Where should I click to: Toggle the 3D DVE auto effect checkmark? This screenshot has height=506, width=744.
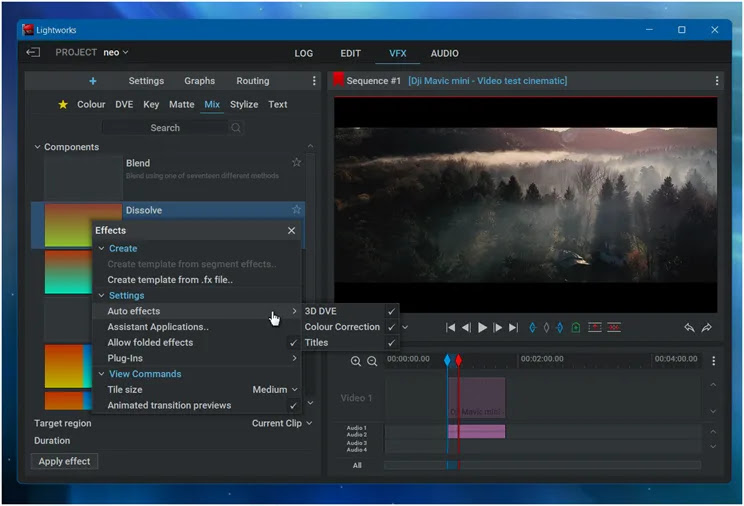[391, 311]
